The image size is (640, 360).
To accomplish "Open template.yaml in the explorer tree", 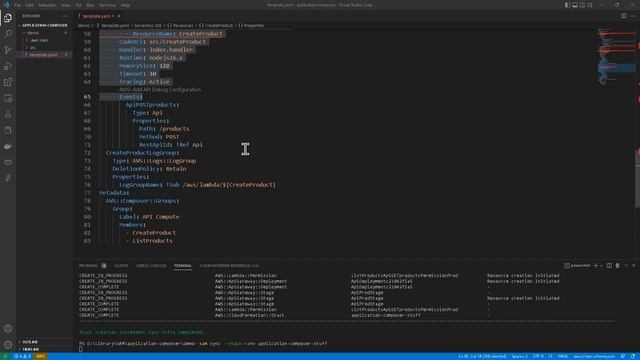I will click(43, 55).
